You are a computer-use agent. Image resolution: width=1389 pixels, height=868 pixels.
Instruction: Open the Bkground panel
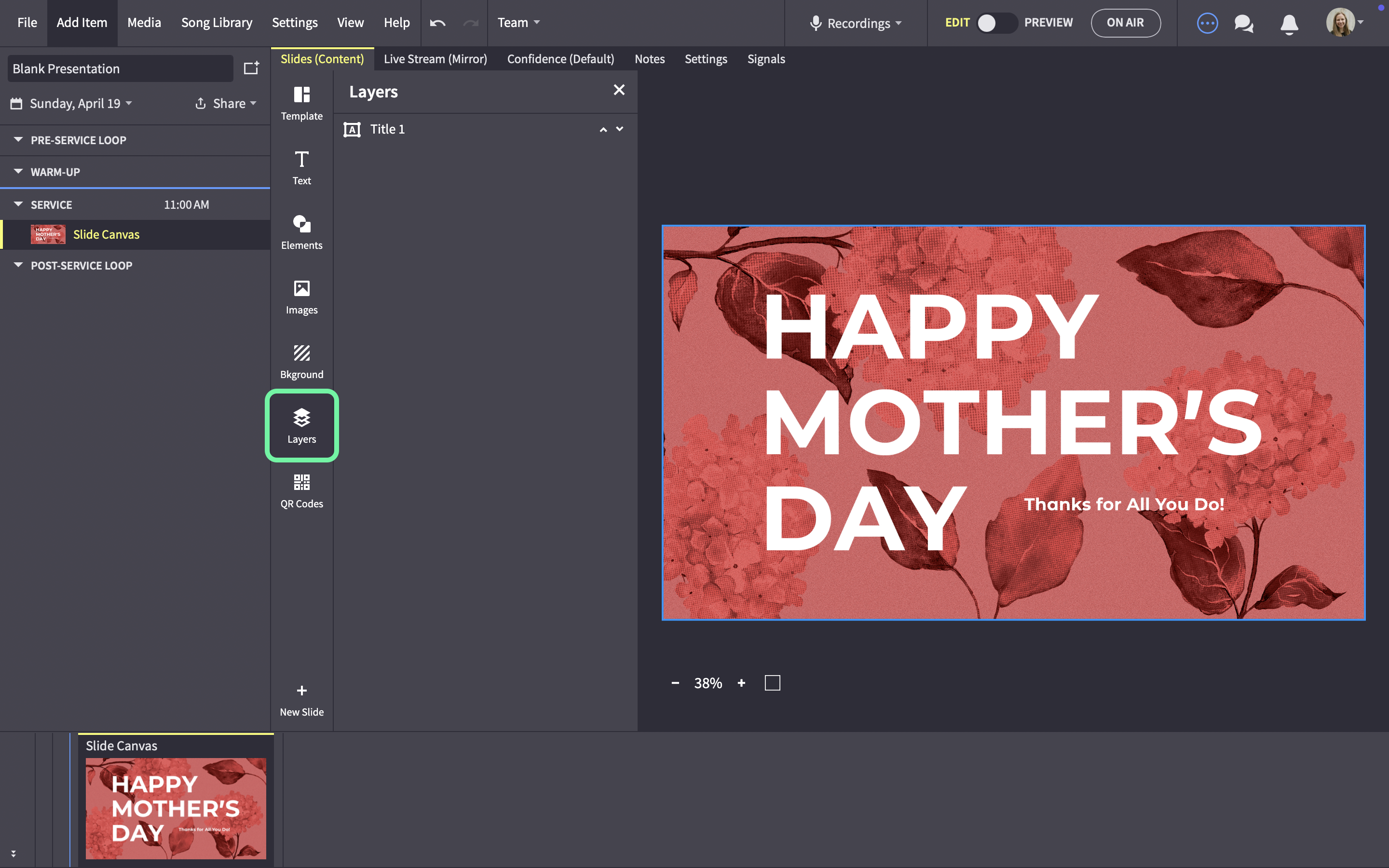point(301,362)
